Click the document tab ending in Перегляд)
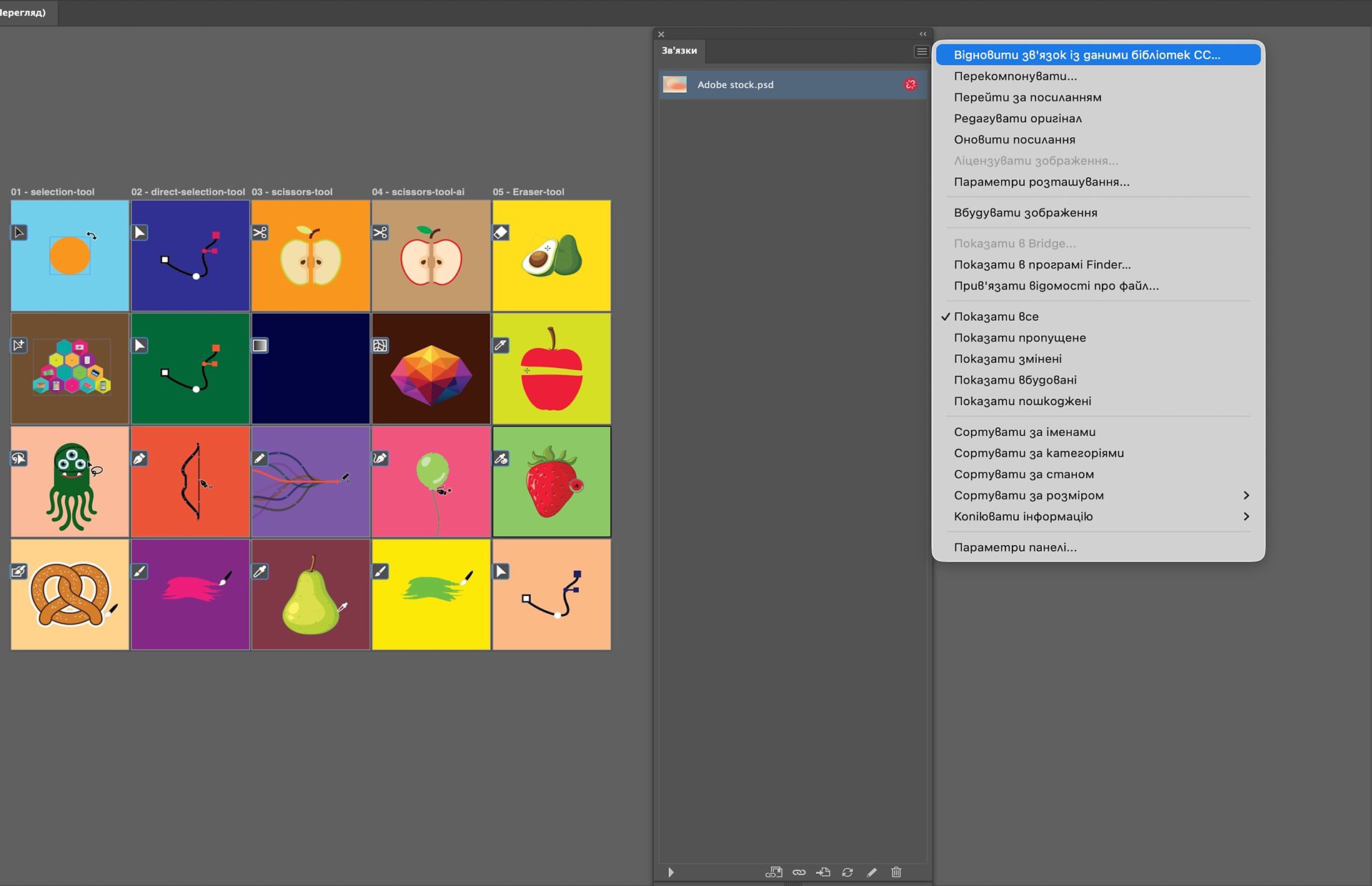The height and width of the screenshot is (886, 1372). [27, 13]
